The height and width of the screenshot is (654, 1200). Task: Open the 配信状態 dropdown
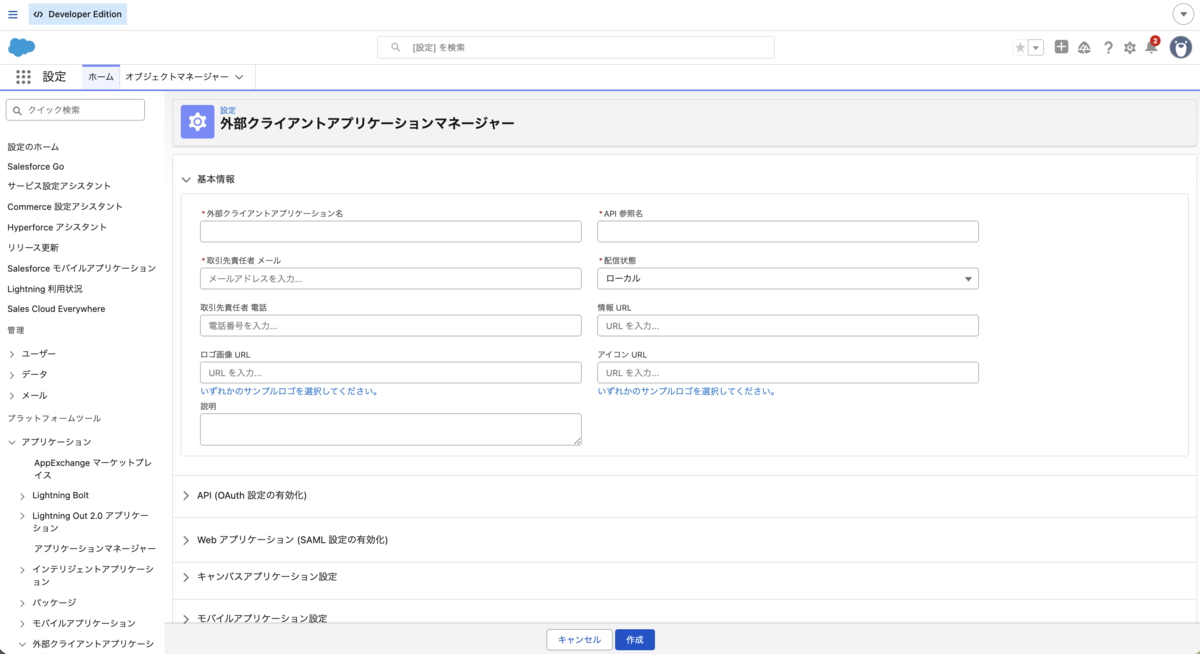(x=788, y=278)
